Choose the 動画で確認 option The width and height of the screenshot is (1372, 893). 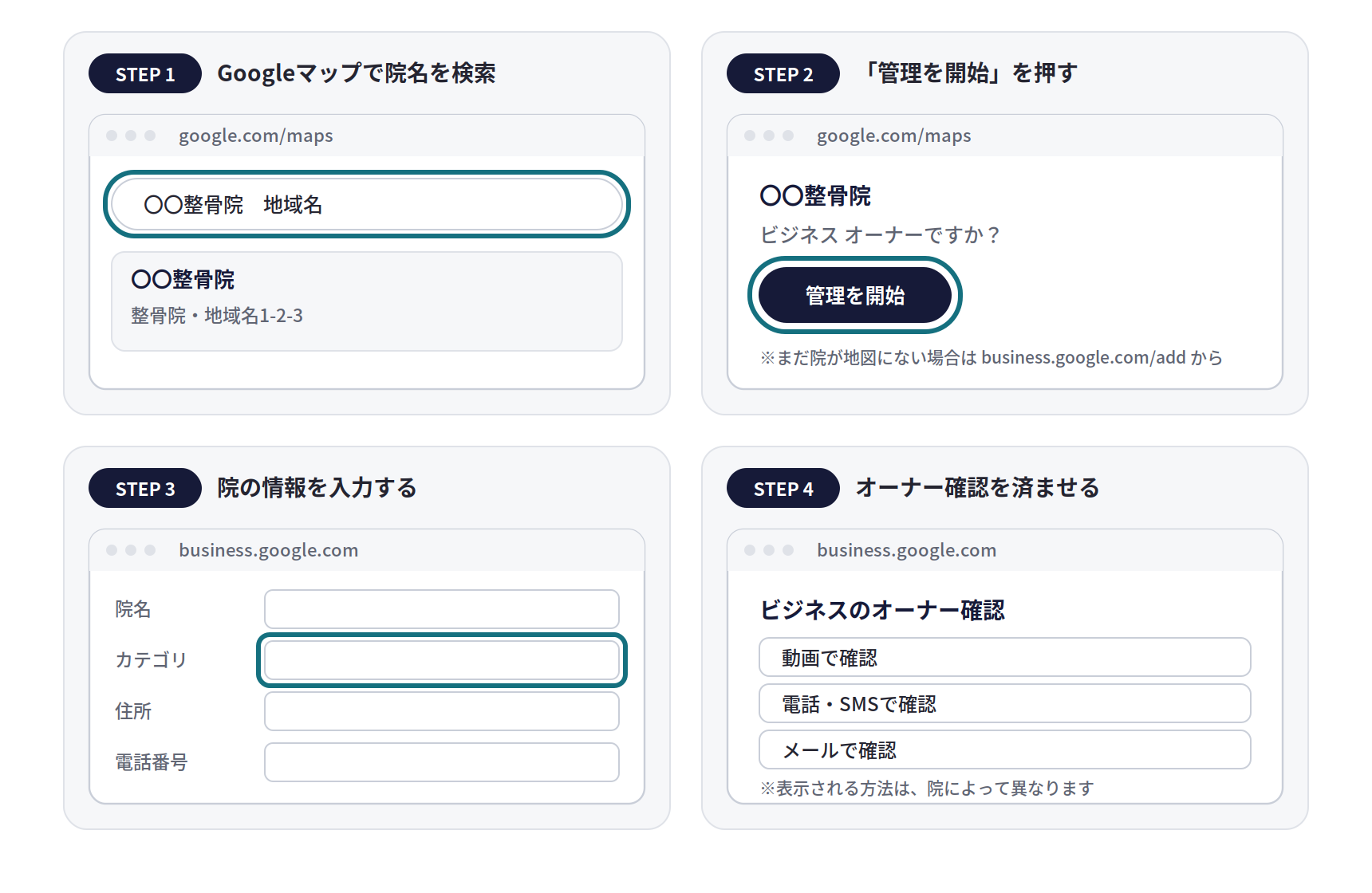click(x=1005, y=657)
